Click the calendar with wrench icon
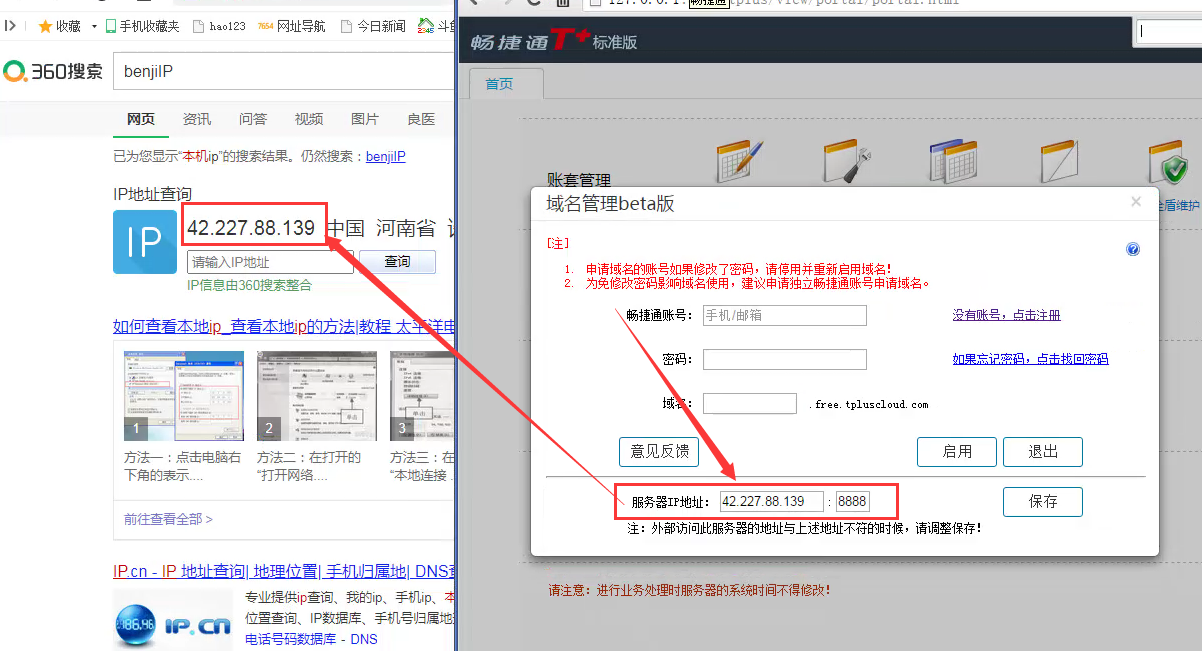 848,162
